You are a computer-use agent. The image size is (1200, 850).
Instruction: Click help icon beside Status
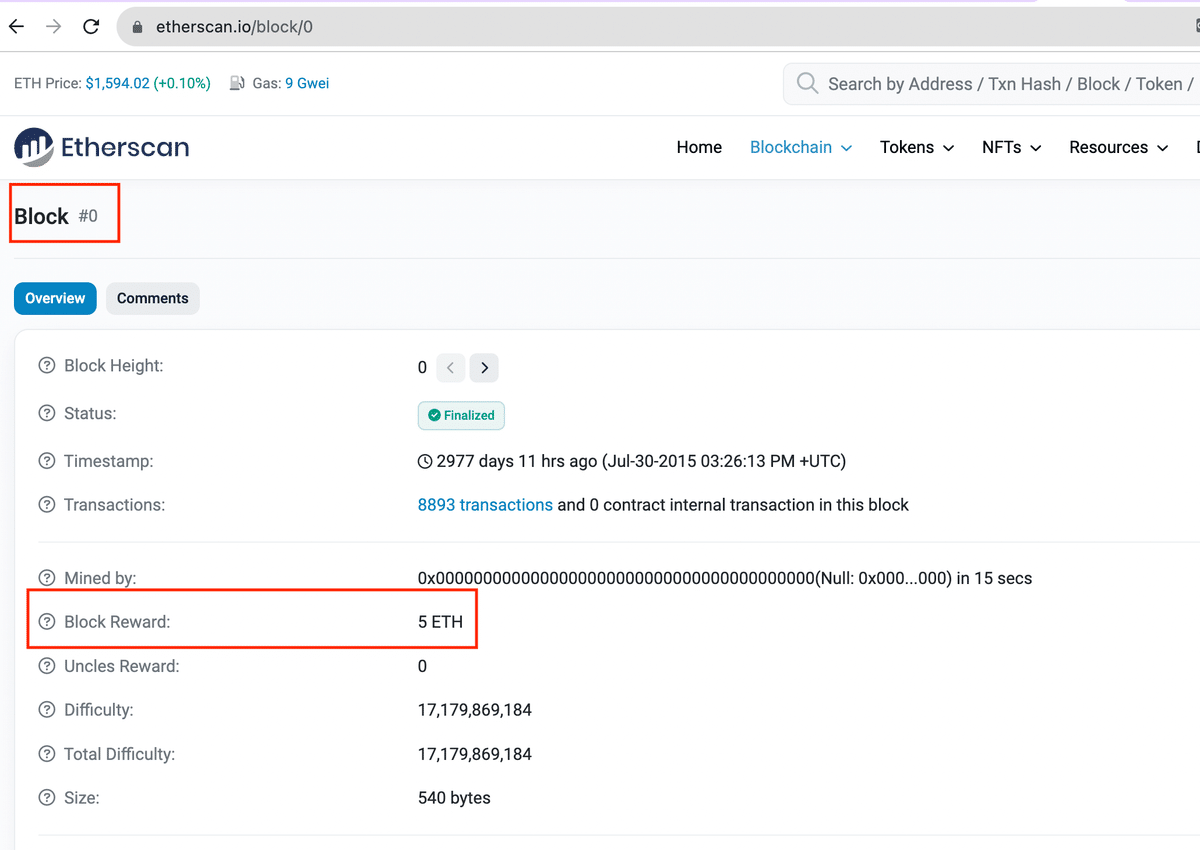46,413
